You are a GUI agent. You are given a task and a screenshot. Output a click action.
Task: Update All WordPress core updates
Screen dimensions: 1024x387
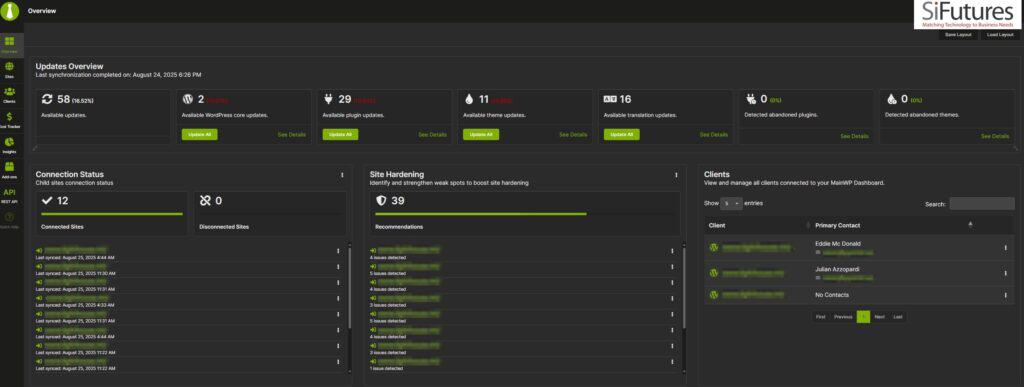[199, 134]
